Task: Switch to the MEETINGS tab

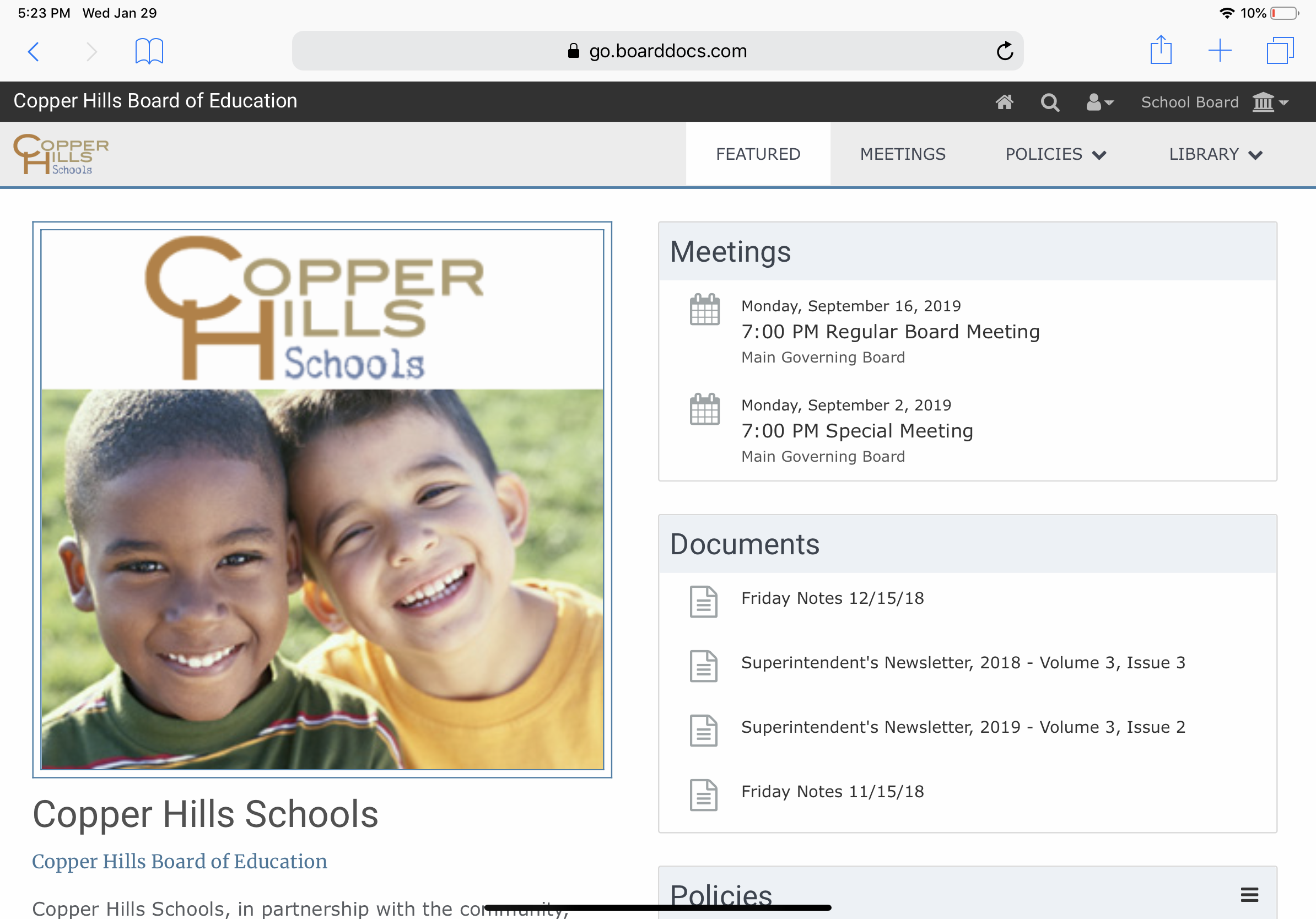Action: coord(903,154)
